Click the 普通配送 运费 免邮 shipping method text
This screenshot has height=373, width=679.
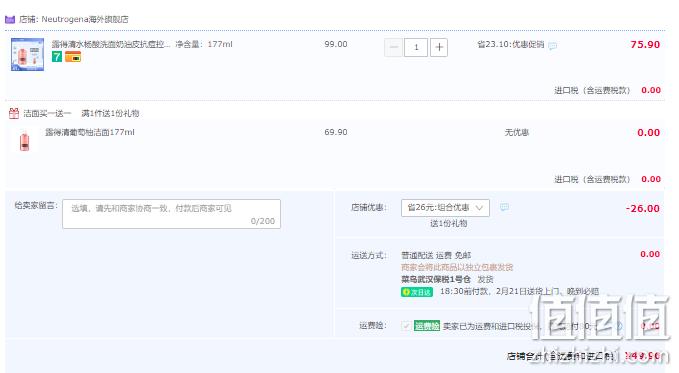coord(436,255)
